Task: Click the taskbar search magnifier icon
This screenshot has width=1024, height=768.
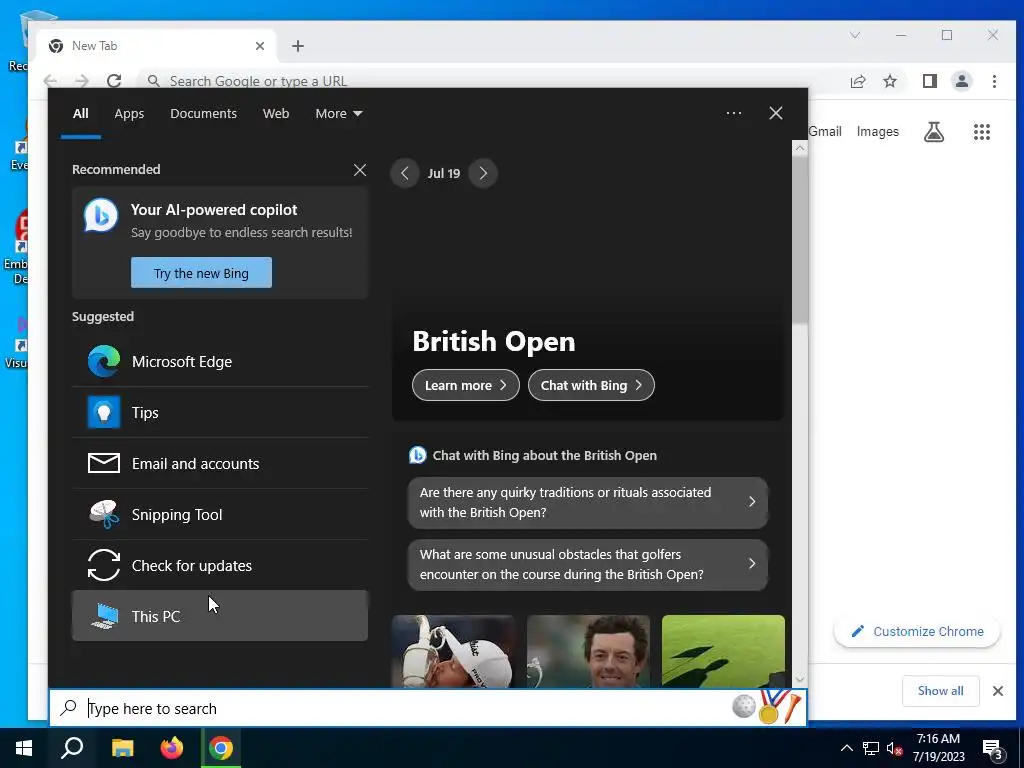Action: [72, 748]
